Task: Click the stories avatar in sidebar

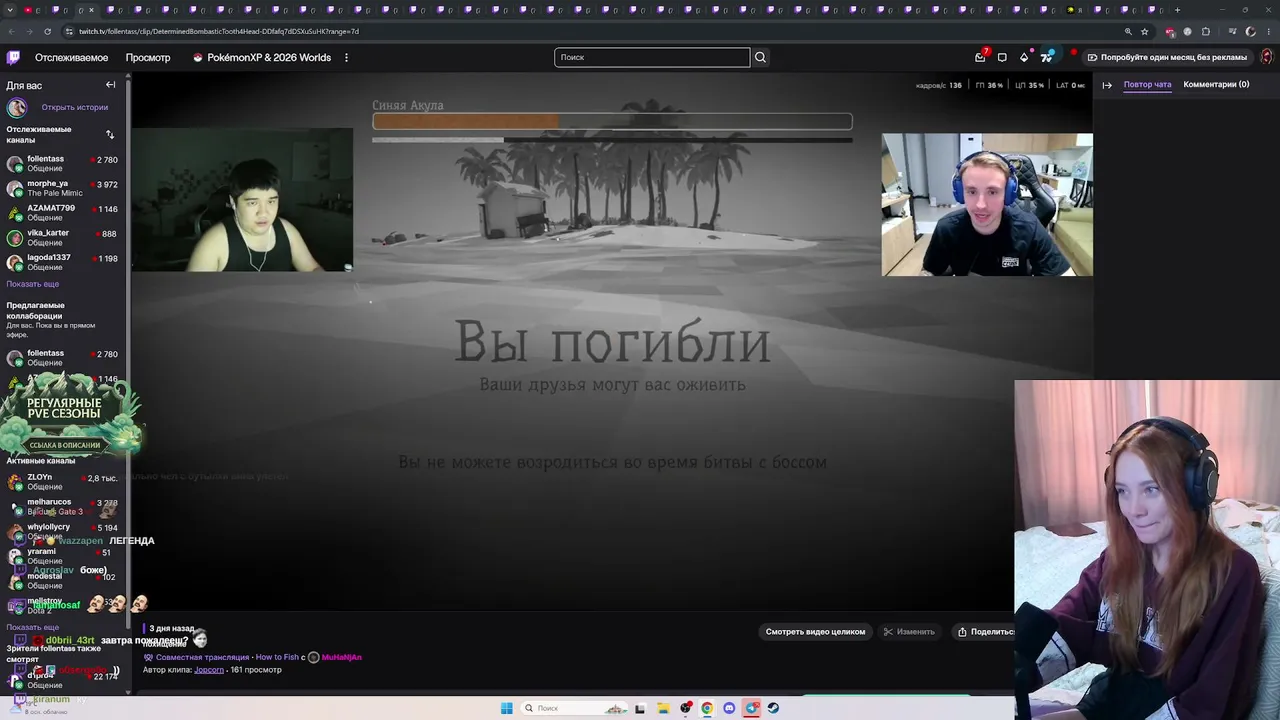Action: [x=17, y=108]
